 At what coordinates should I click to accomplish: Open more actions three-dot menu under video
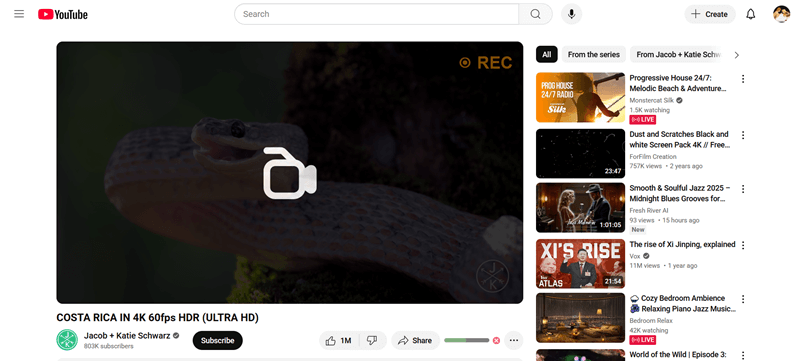point(514,341)
